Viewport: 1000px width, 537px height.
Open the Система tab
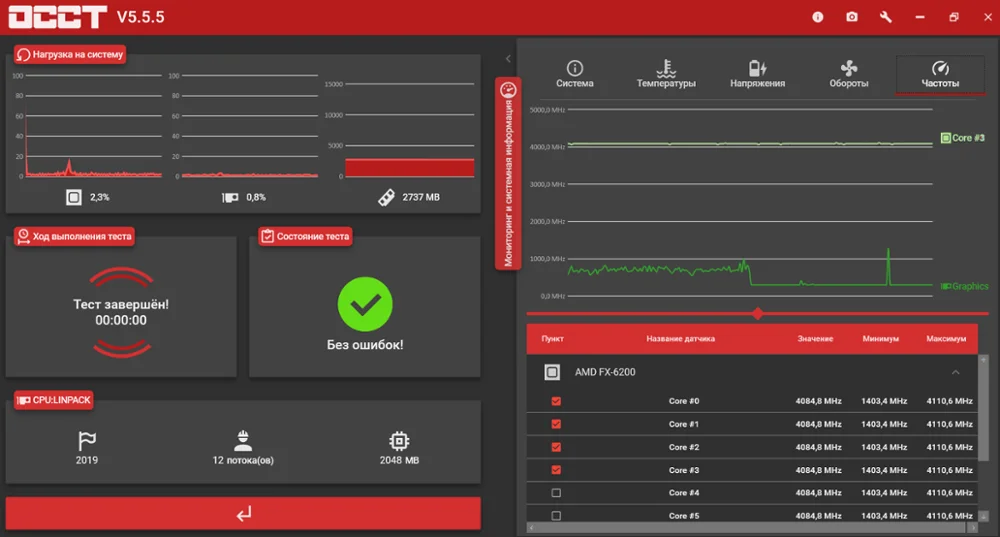[x=575, y=75]
